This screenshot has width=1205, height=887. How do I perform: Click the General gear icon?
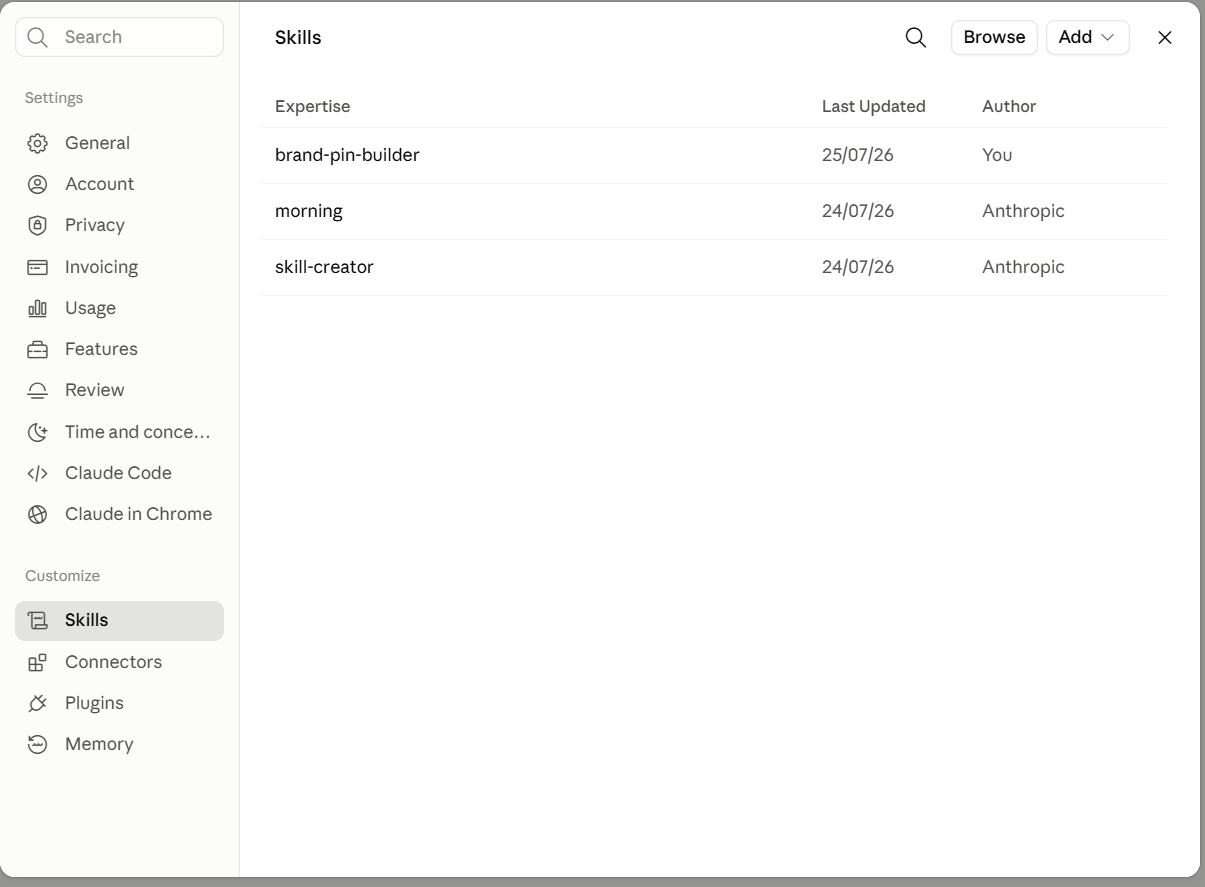(37, 143)
